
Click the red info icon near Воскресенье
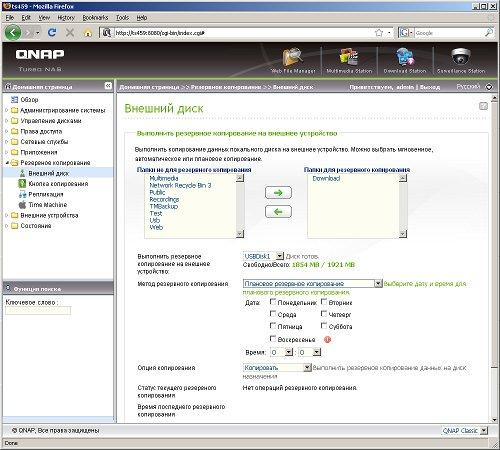(327, 340)
